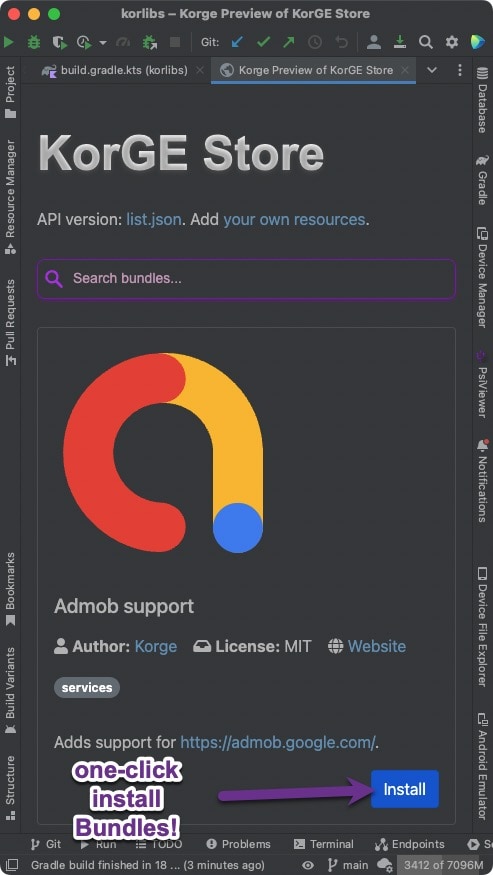Open the hidden tabs chevron dropdown
This screenshot has width=493, height=875.
432,70
